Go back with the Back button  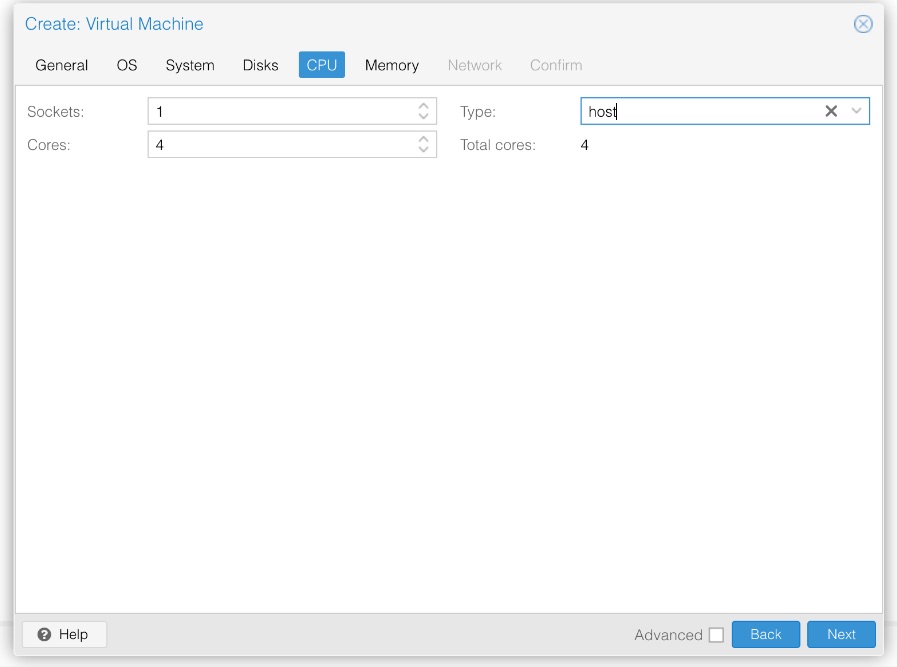pyautogui.click(x=765, y=634)
